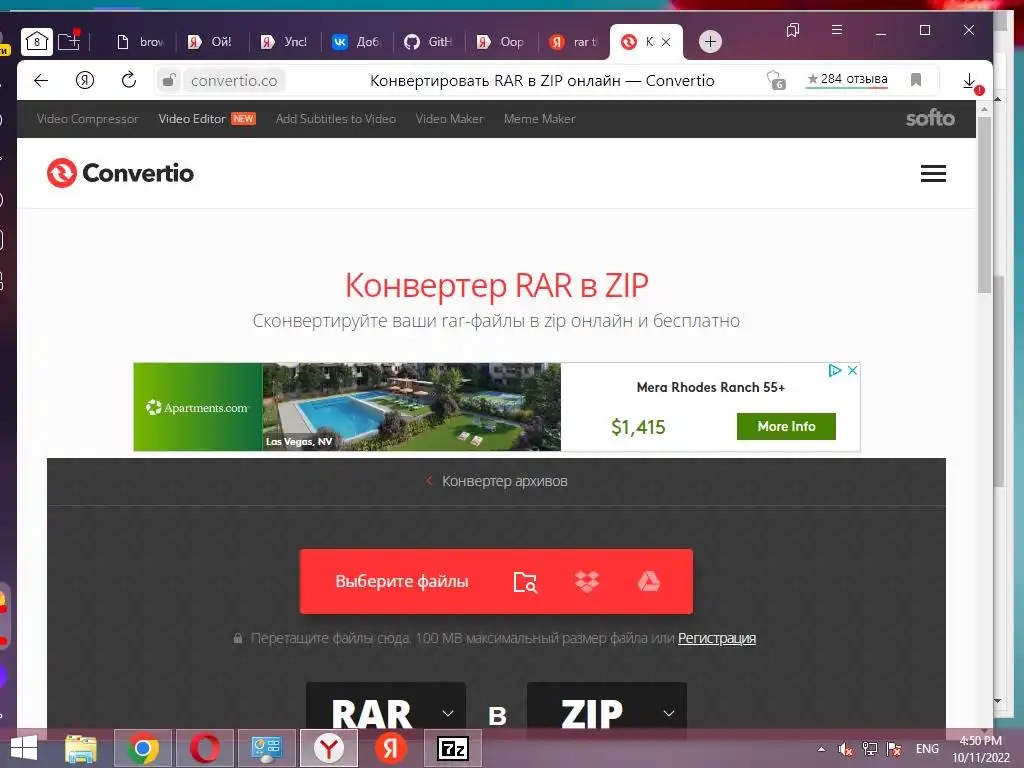Switch to the 'brow' tab
The width and height of the screenshot is (1024, 768).
coord(140,42)
